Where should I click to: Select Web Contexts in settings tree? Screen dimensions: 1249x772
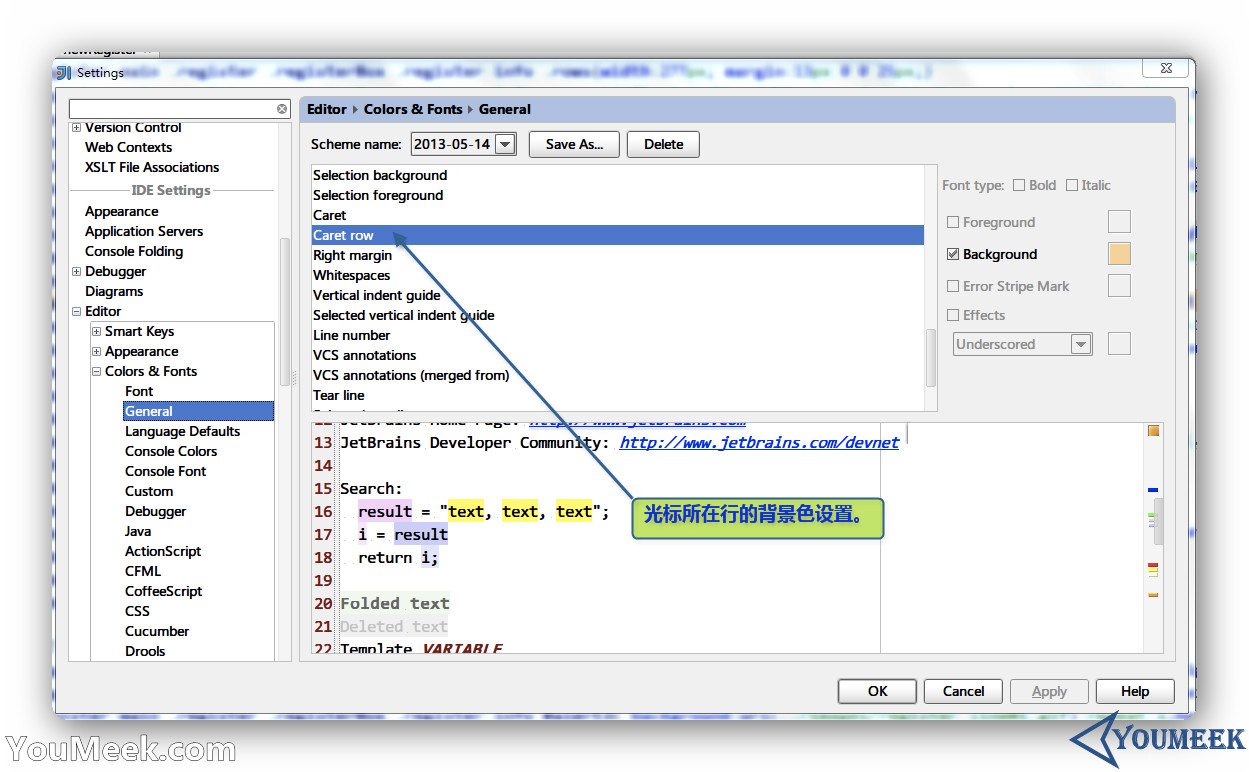pyautogui.click(x=128, y=147)
